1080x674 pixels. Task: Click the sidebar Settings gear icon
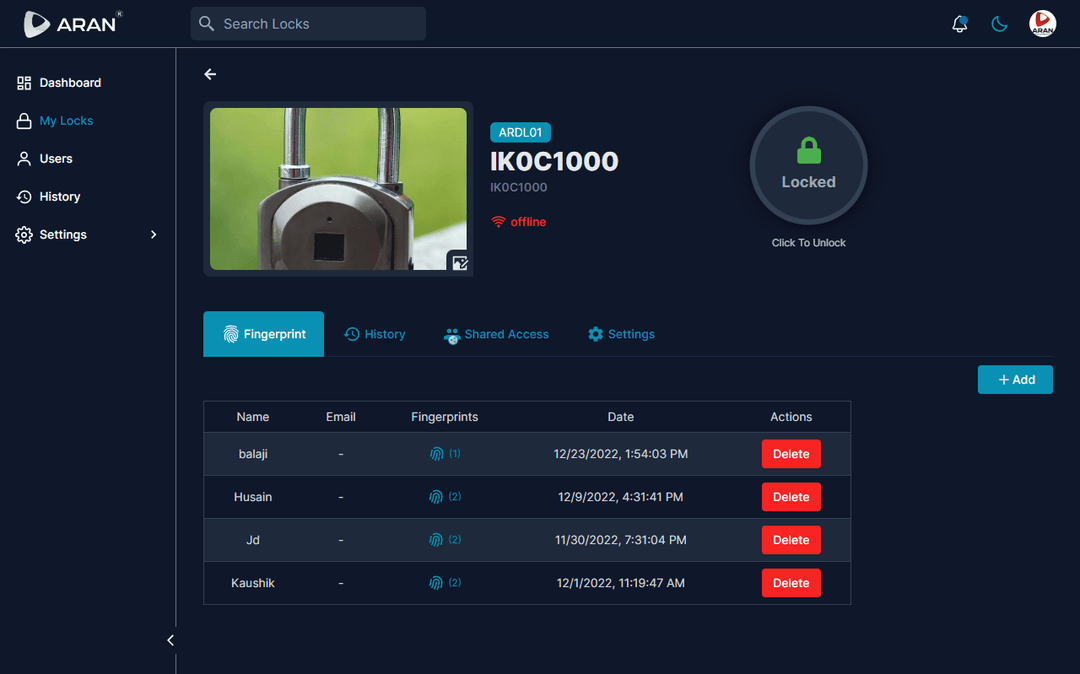click(24, 235)
